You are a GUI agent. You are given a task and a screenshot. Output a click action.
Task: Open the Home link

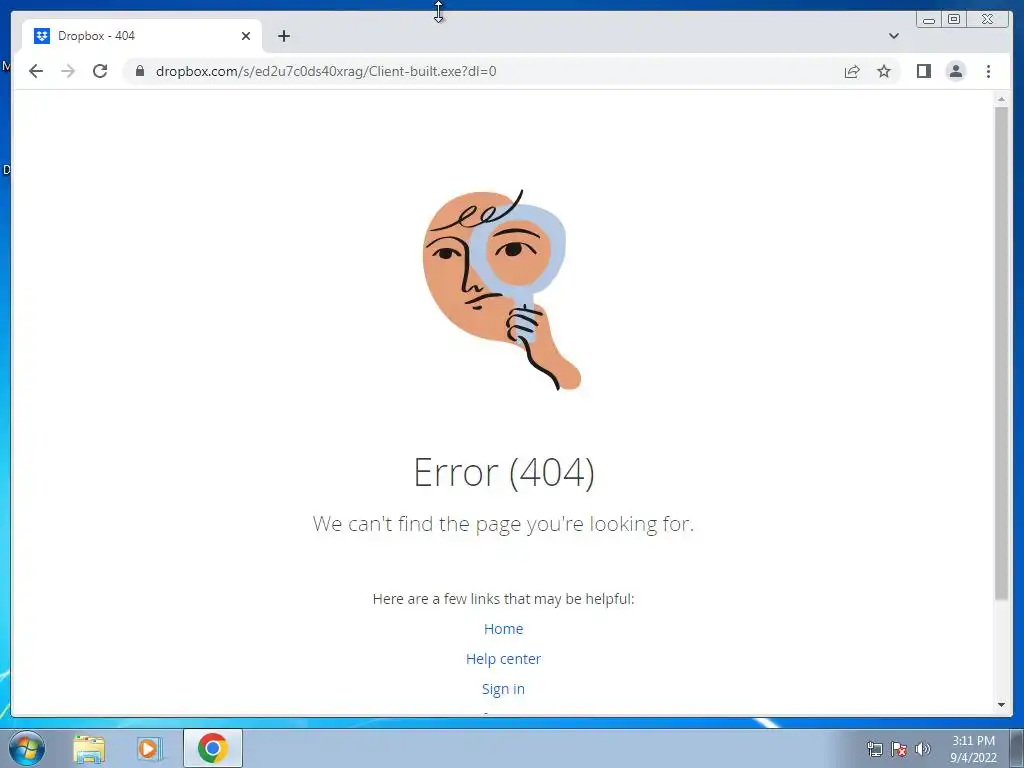tap(504, 629)
